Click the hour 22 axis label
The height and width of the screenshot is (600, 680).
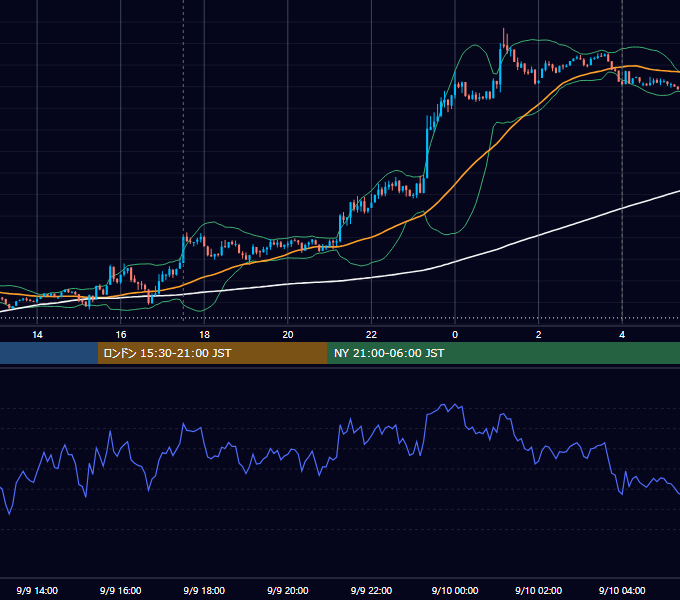tap(371, 335)
